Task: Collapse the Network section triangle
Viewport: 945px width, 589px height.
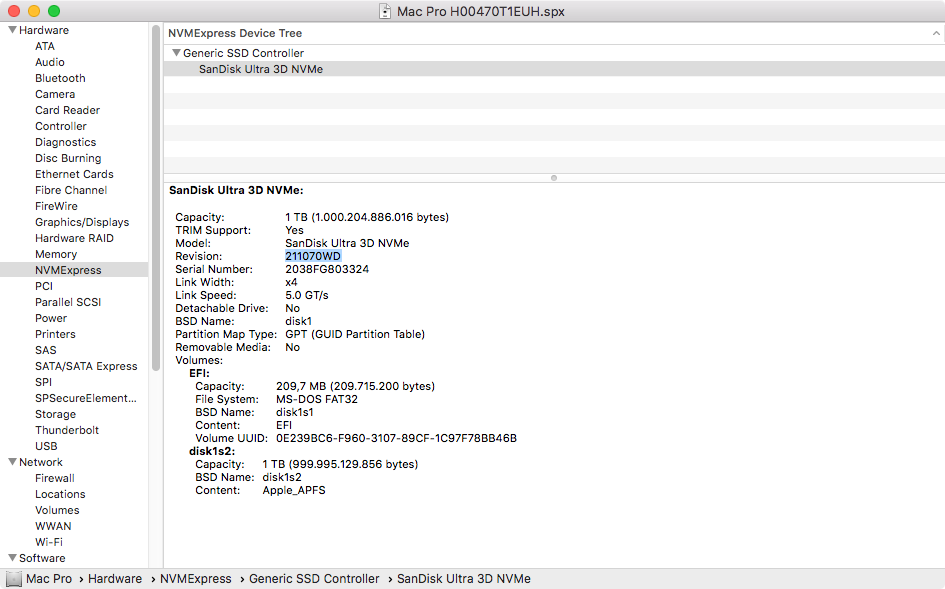Action: pos(12,462)
